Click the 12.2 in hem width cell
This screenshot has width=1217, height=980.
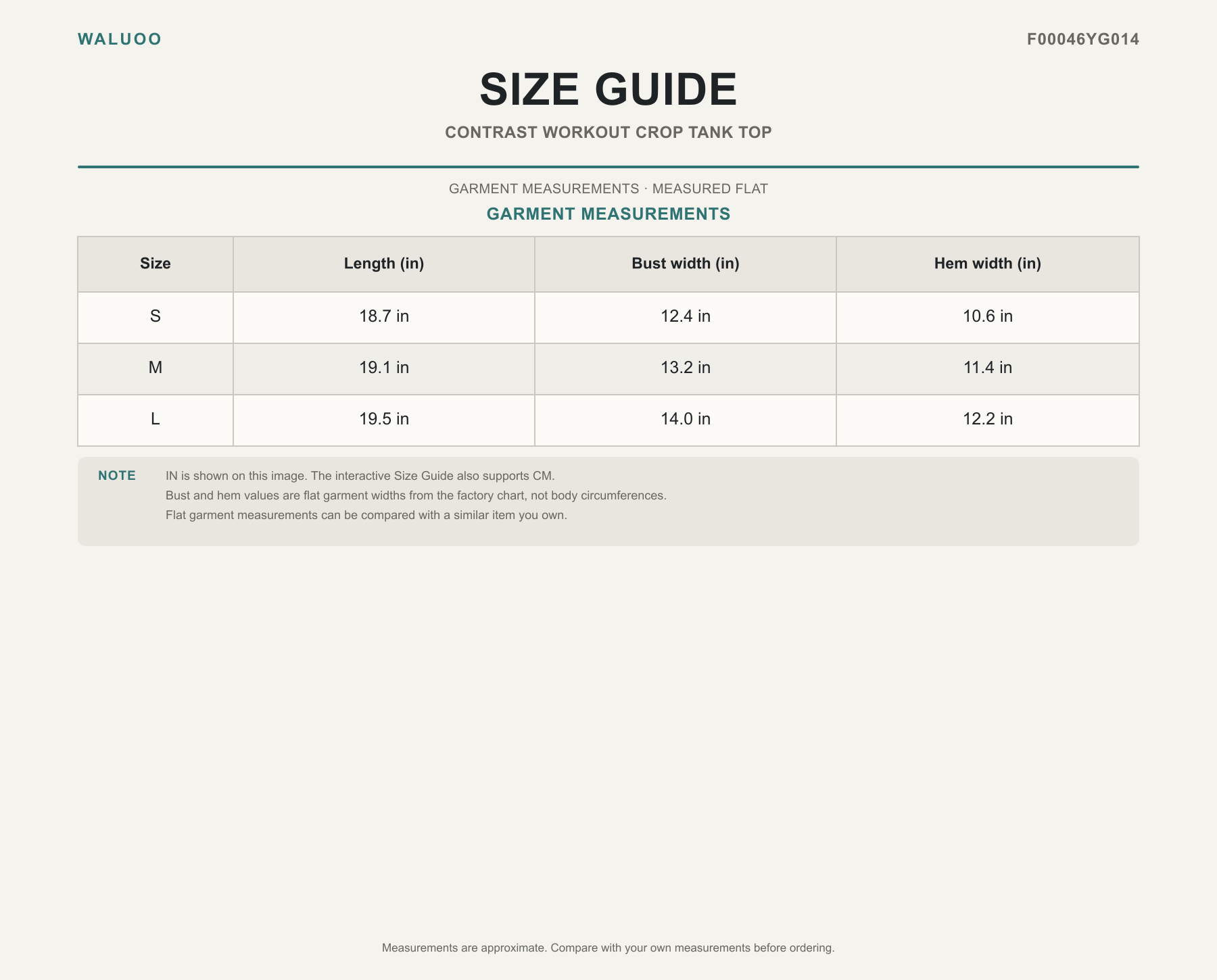[x=988, y=419]
